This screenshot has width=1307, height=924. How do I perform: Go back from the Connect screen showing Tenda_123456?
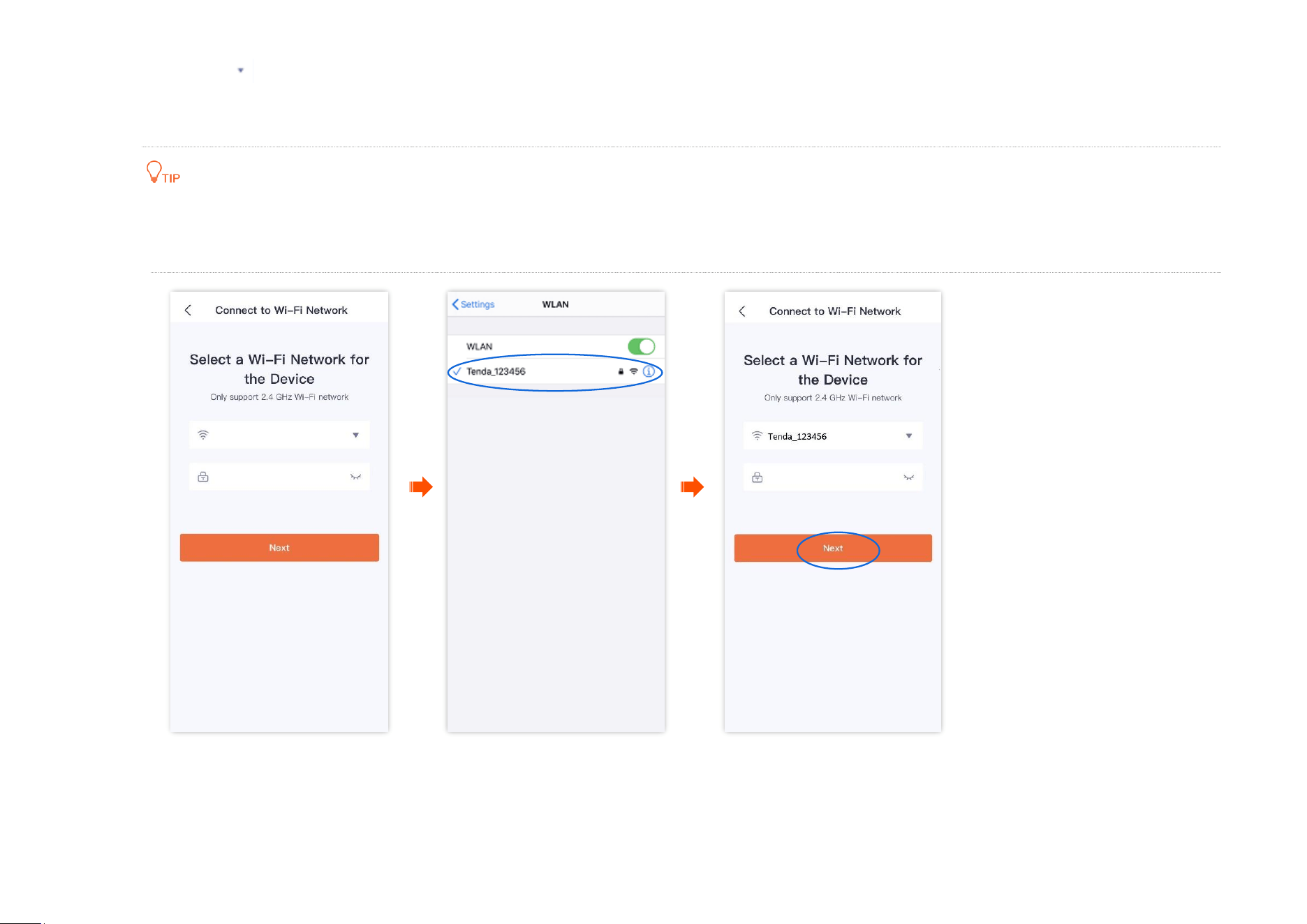point(742,311)
